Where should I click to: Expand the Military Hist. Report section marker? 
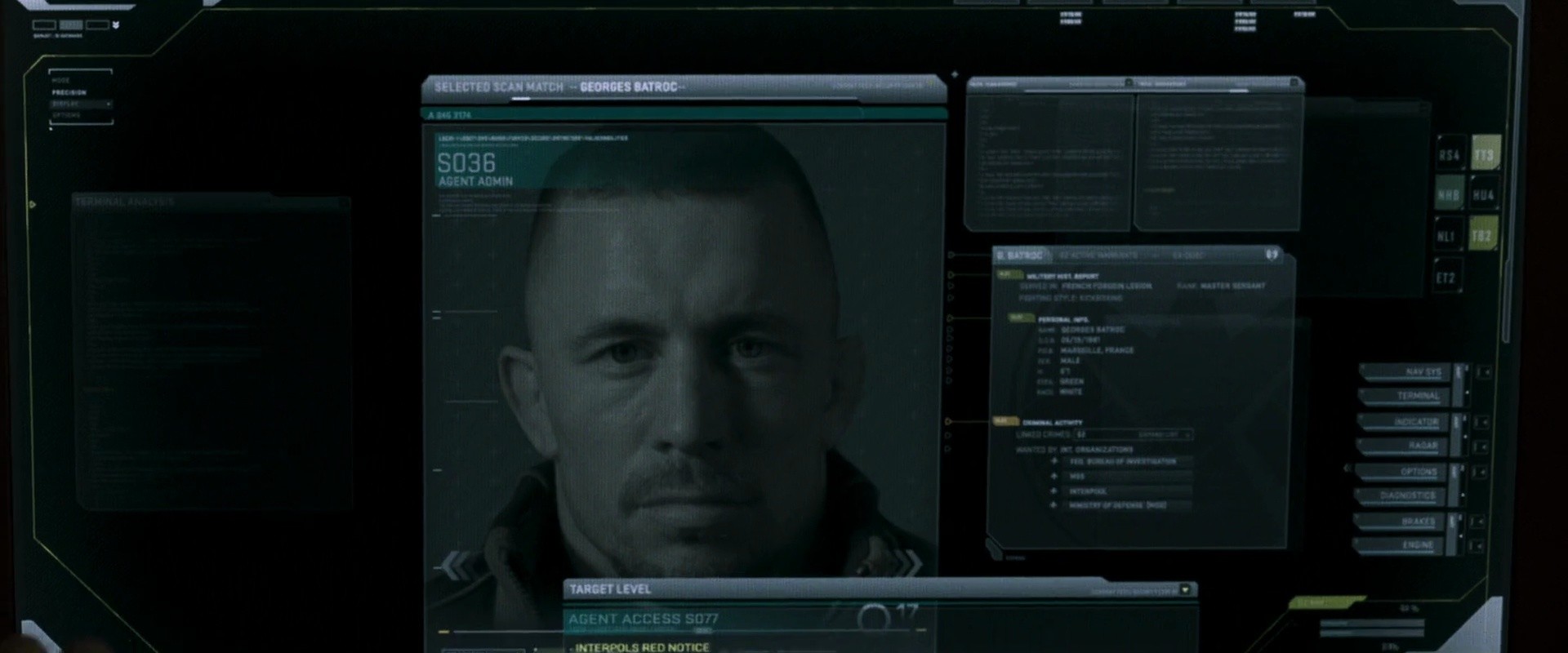[951, 275]
